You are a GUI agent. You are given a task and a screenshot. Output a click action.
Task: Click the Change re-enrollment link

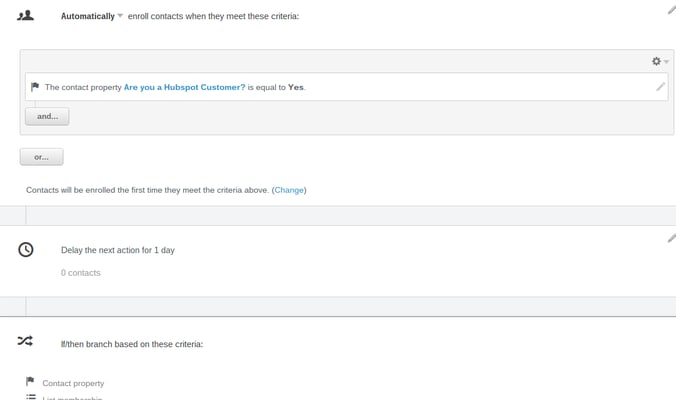290,190
